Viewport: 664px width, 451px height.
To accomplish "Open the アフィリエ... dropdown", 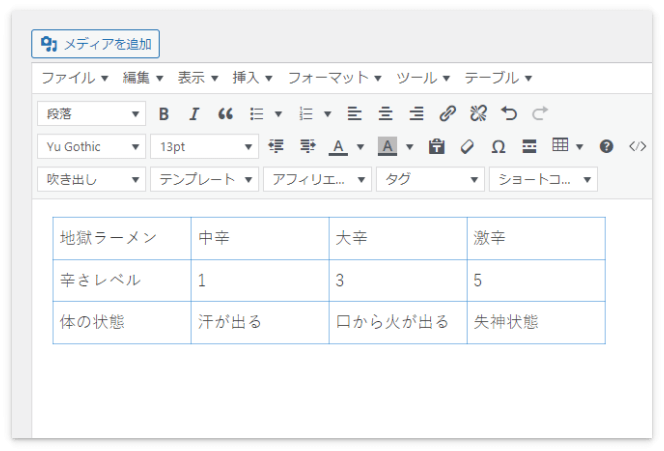I will (318, 179).
